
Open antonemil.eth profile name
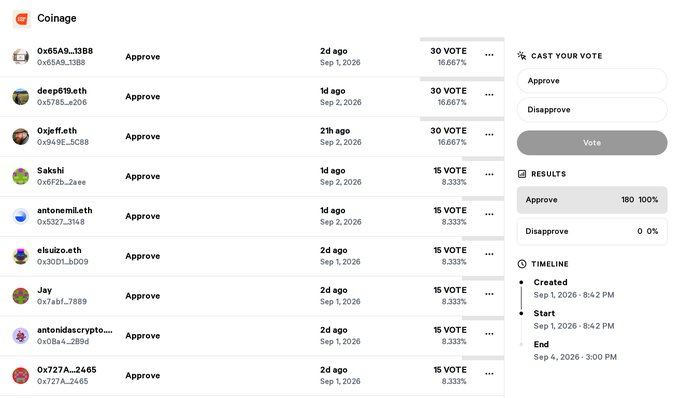(65, 211)
